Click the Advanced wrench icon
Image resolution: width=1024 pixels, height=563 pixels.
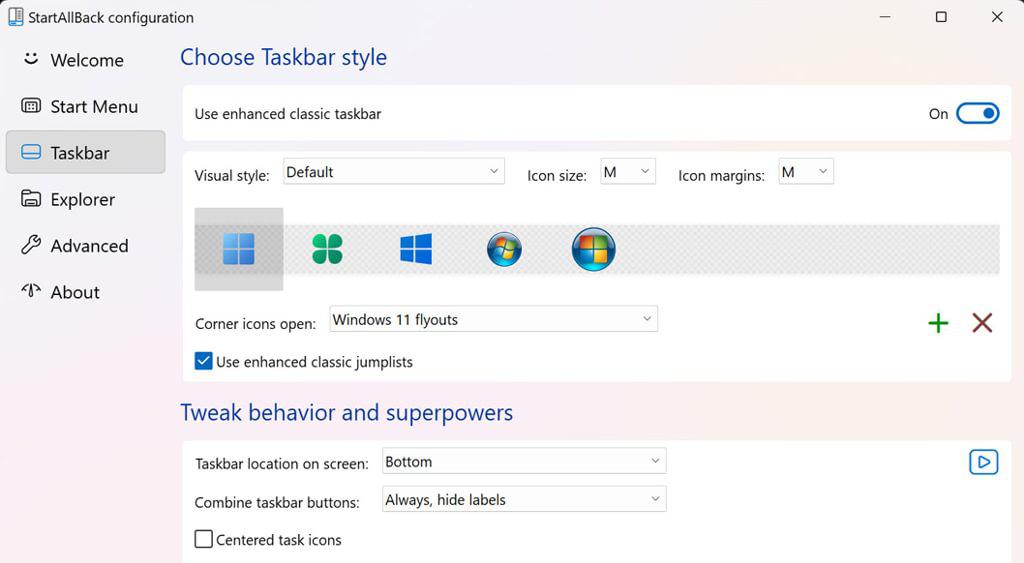pos(31,245)
